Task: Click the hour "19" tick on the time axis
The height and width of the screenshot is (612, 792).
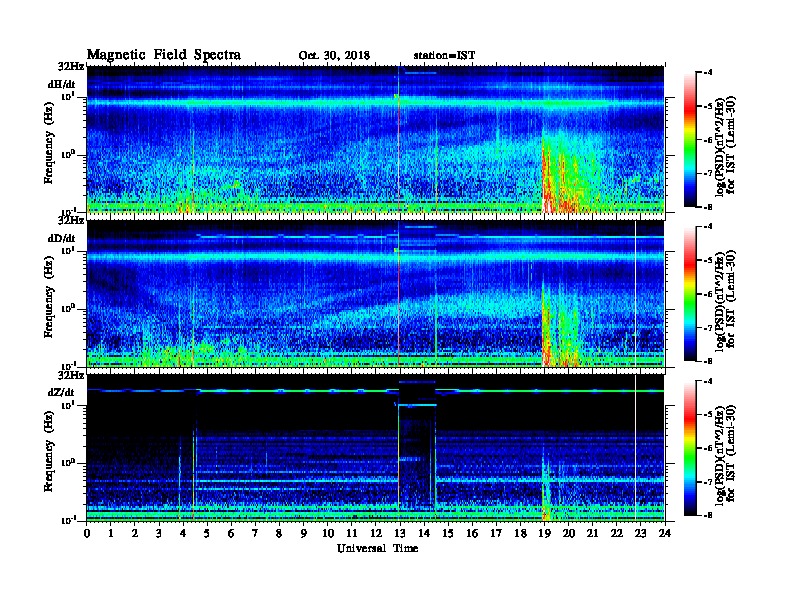Action: 544,533
